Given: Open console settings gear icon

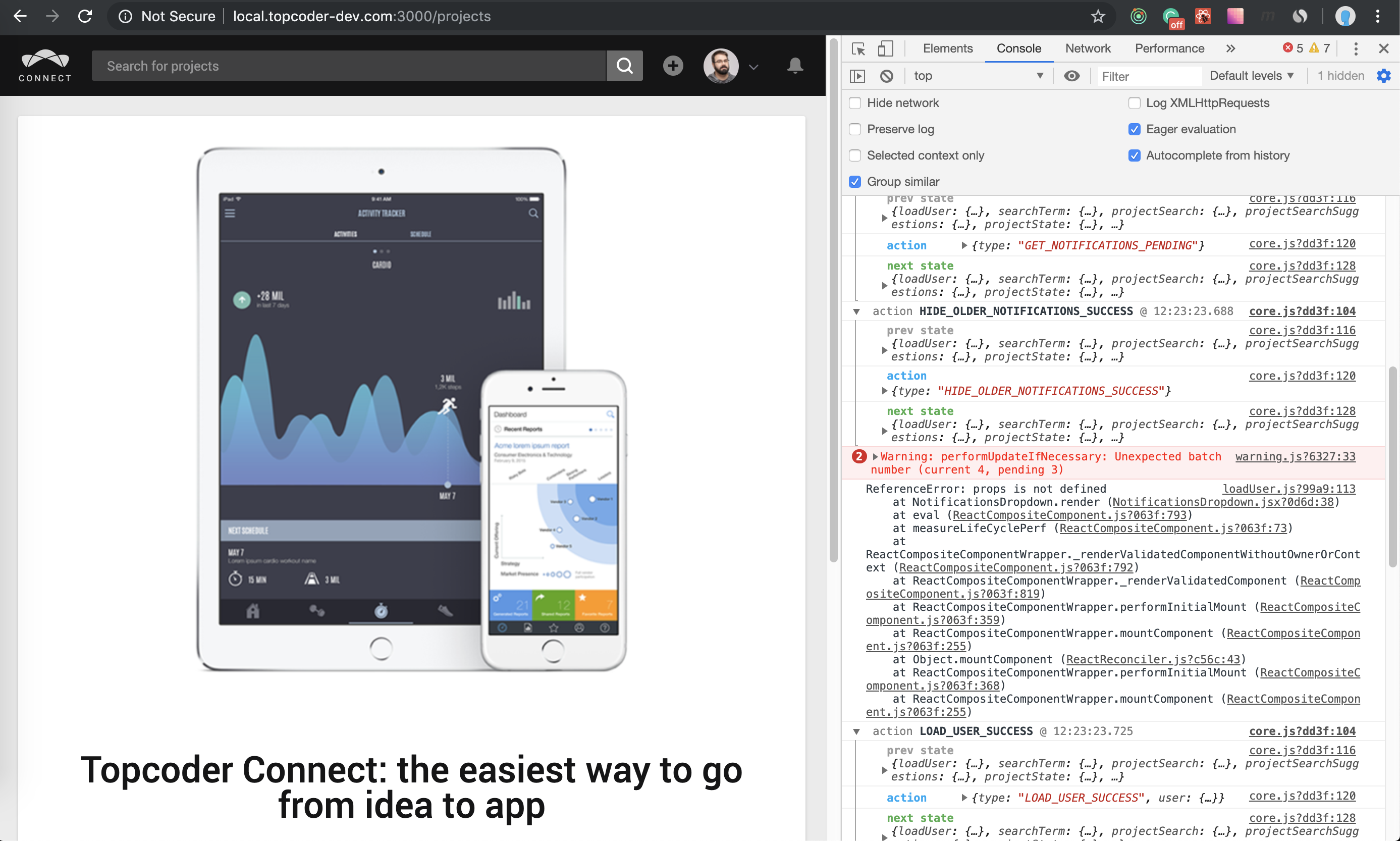Looking at the screenshot, I should tap(1383, 76).
